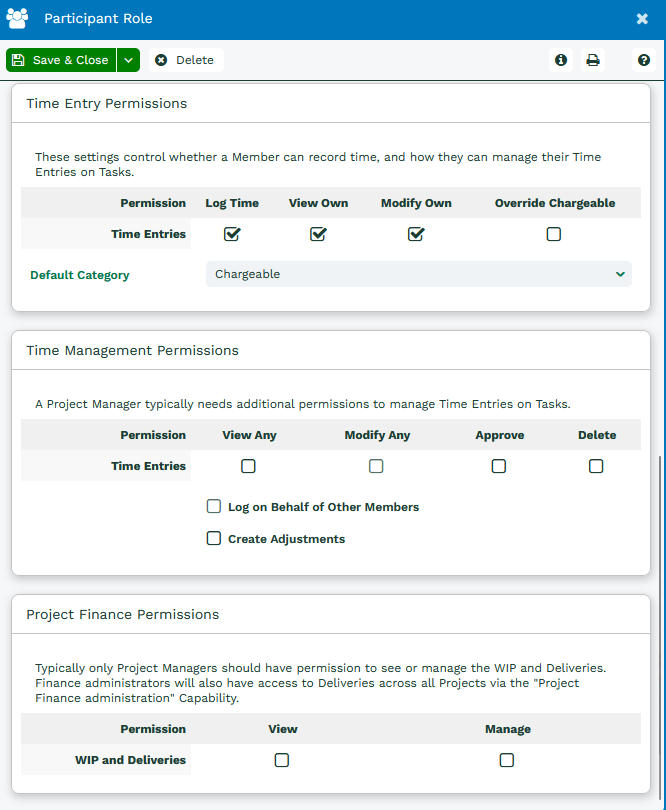
Task: Expand the Save & Close arrow menu
Action: click(128, 60)
